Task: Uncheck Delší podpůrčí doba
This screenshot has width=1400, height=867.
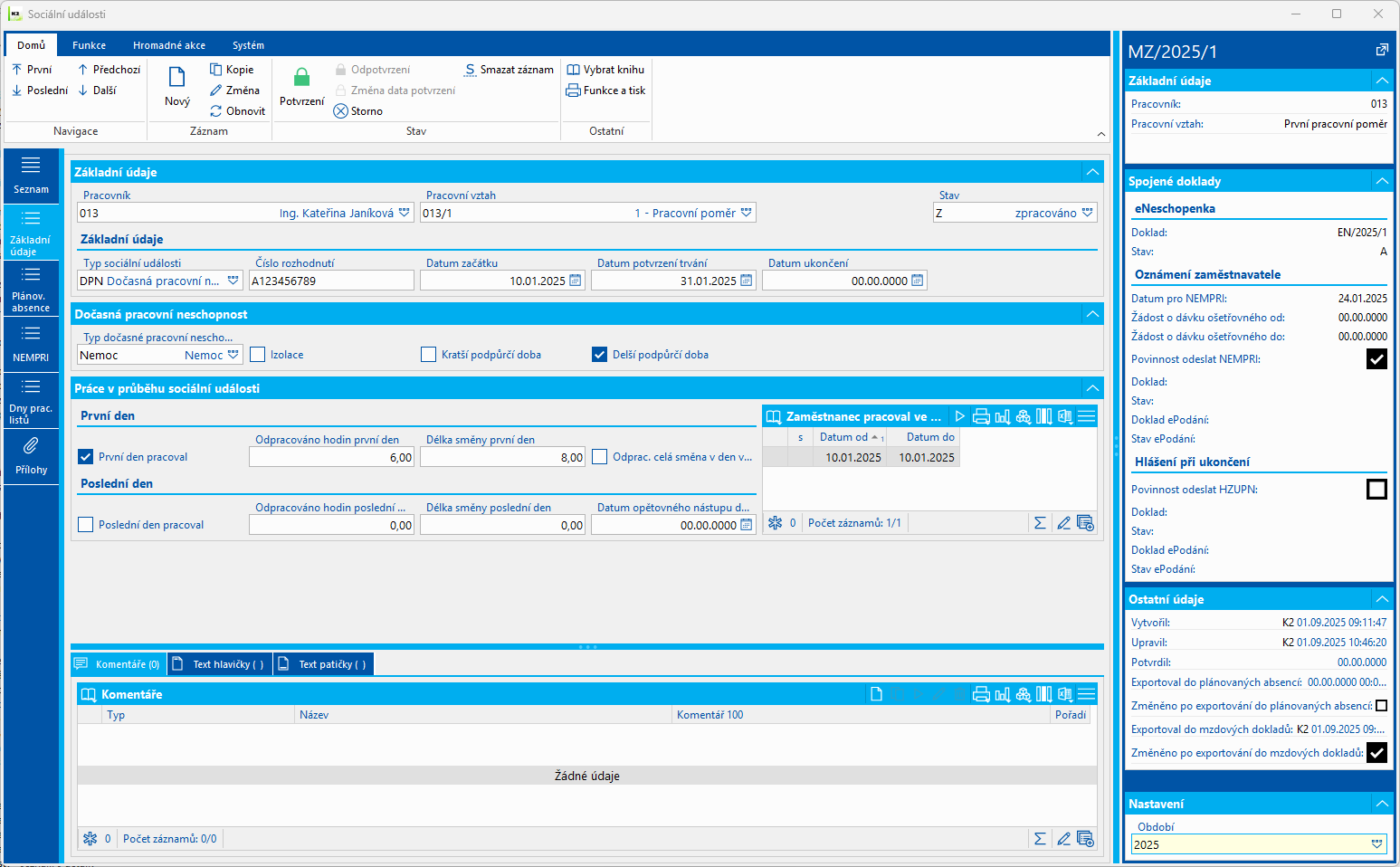Action: tap(599, 355)
